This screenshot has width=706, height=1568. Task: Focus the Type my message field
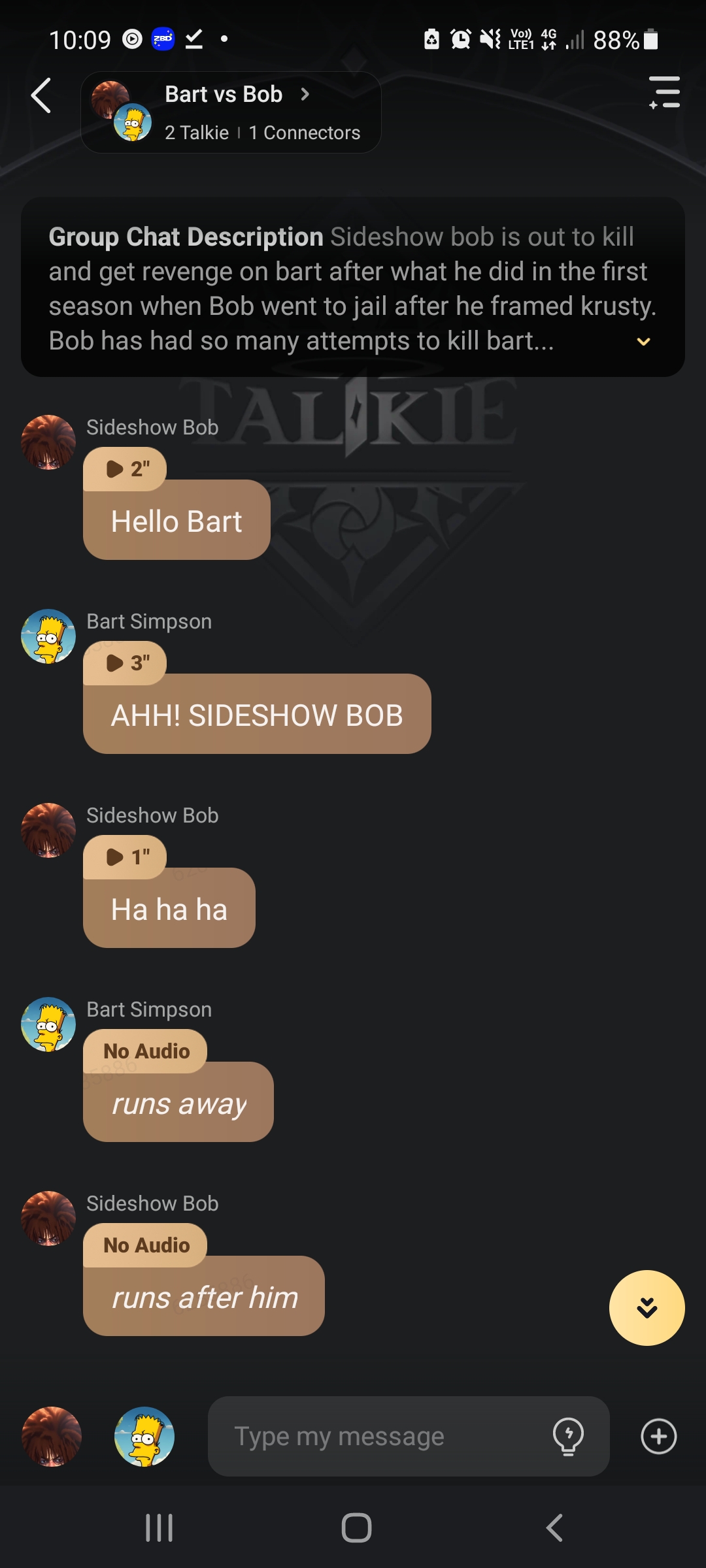click(x=379, y=1436)
